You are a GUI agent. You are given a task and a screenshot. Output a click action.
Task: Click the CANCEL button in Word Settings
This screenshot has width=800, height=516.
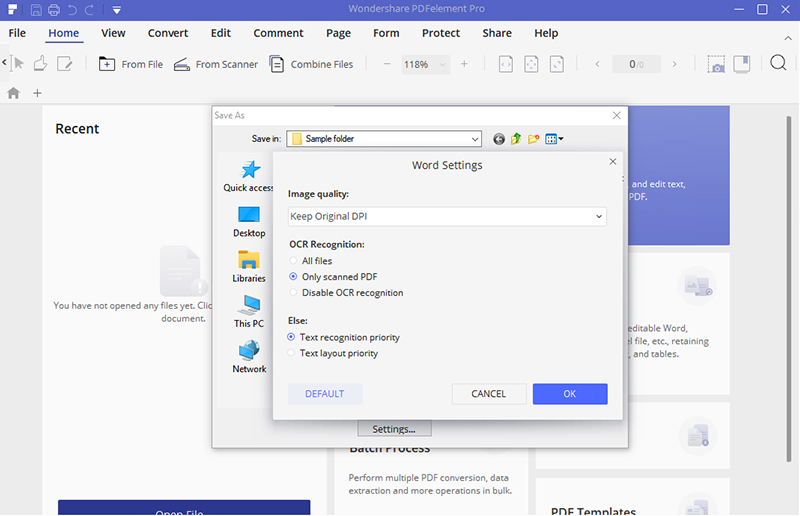(x=489, y=394)
